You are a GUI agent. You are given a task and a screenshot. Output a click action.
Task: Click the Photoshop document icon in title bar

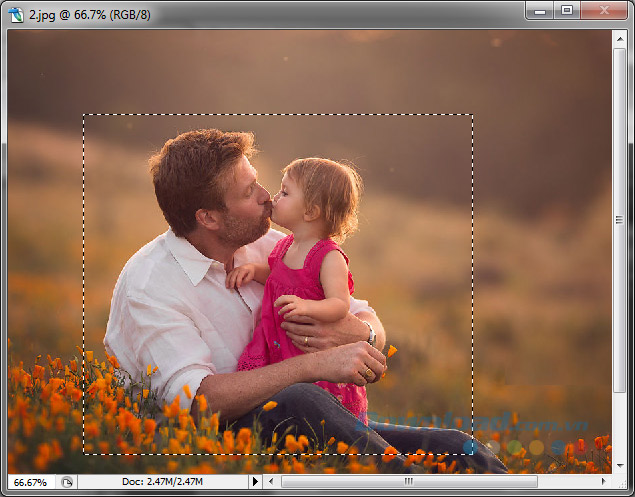[14, 10]
